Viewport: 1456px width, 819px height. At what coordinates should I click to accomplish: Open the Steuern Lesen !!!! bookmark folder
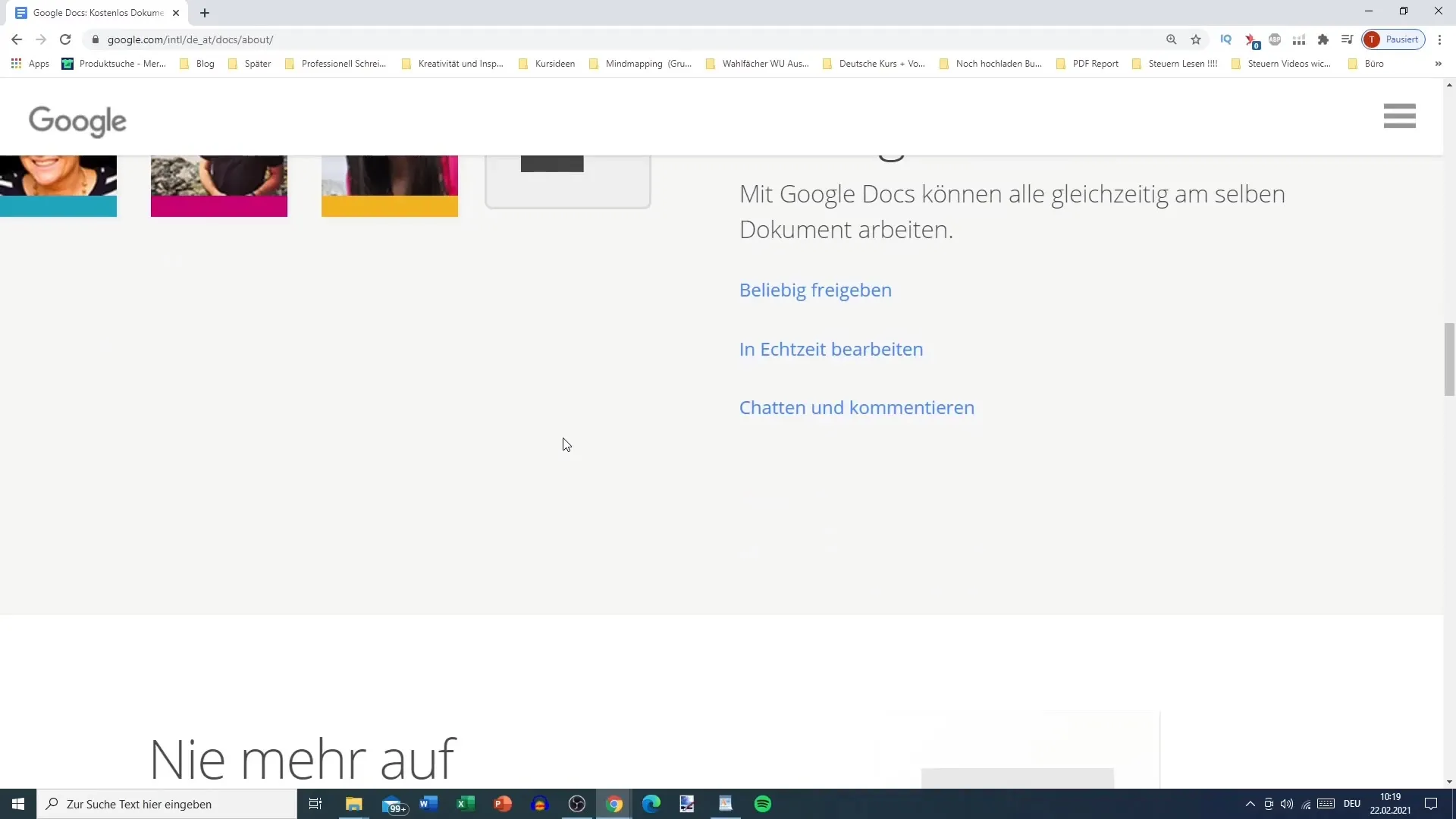[1175, 64]
